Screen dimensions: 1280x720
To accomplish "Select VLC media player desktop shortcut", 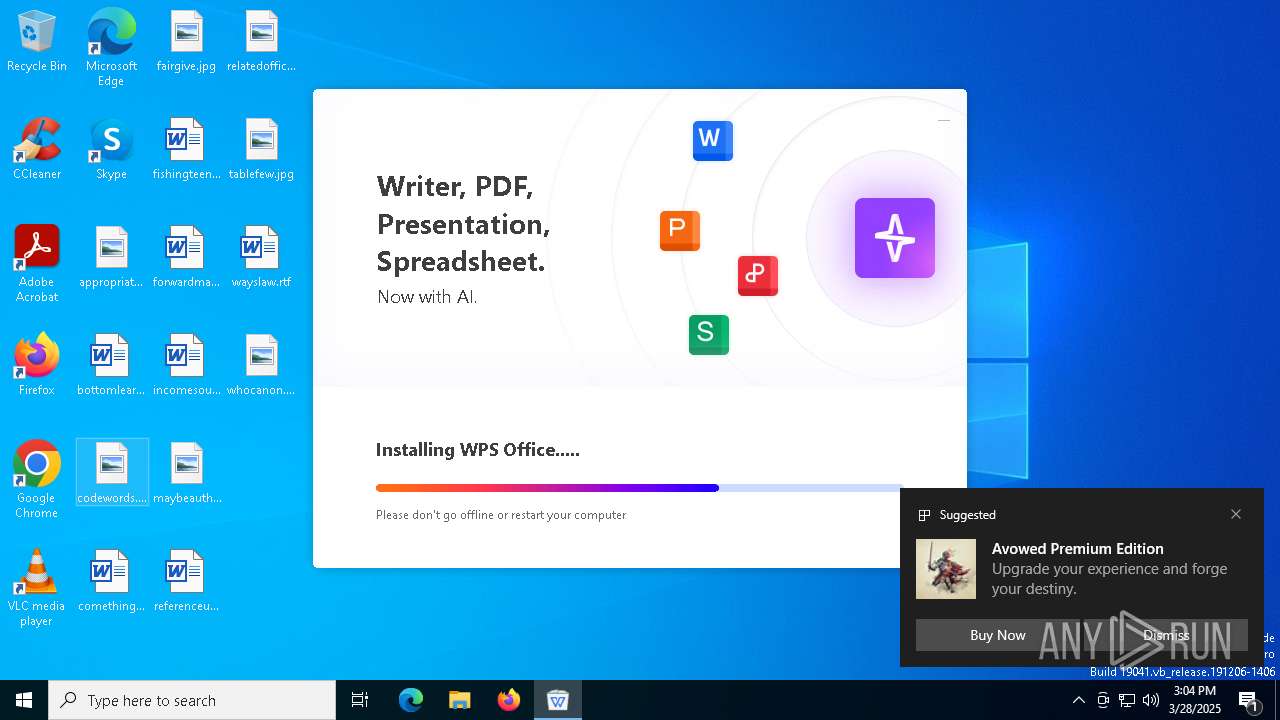I will (37, 588).
